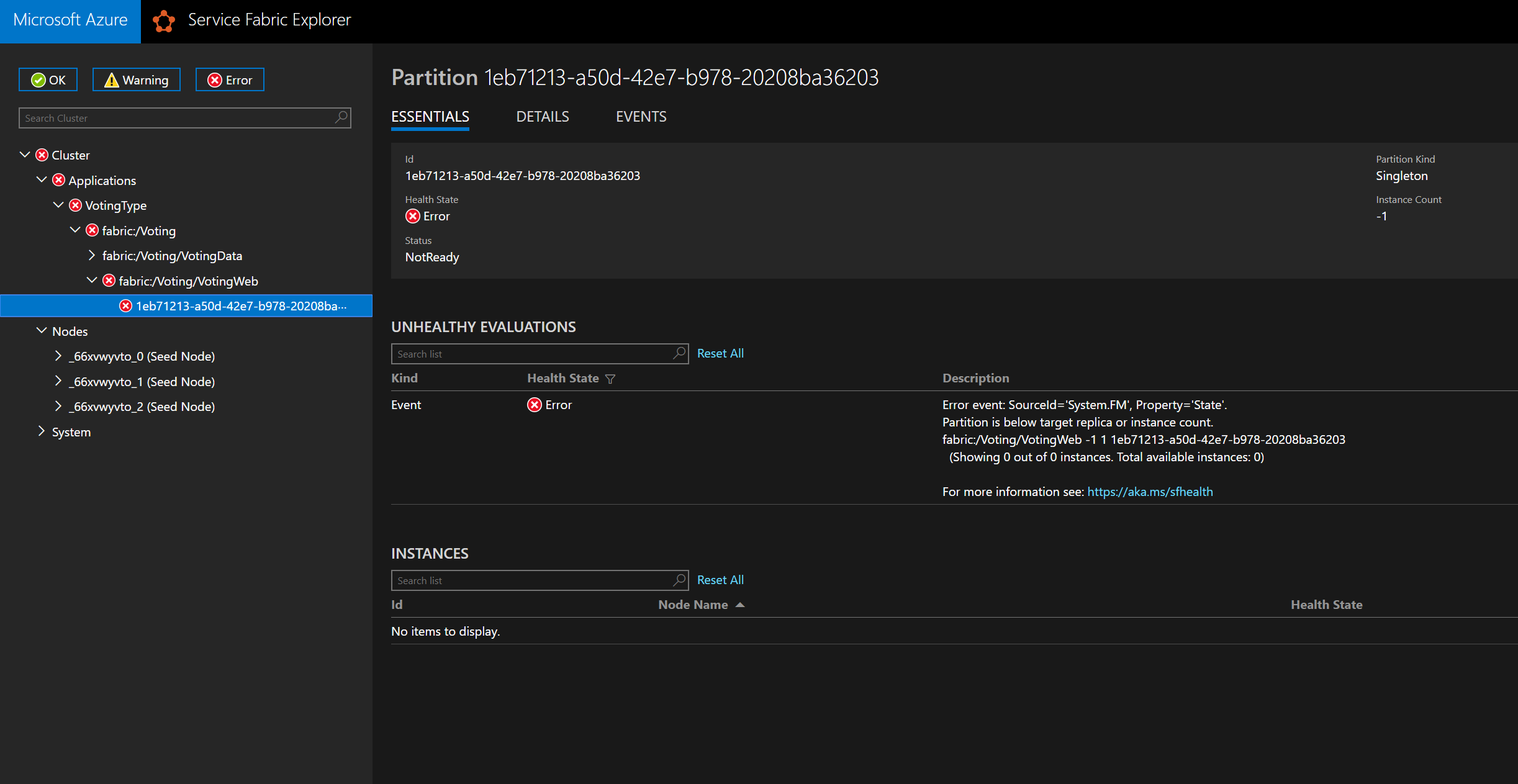Collapse the fabric:/Voting node
Image resolution: width=1518 pixels, height=784 pixels.
coord(75,230)
